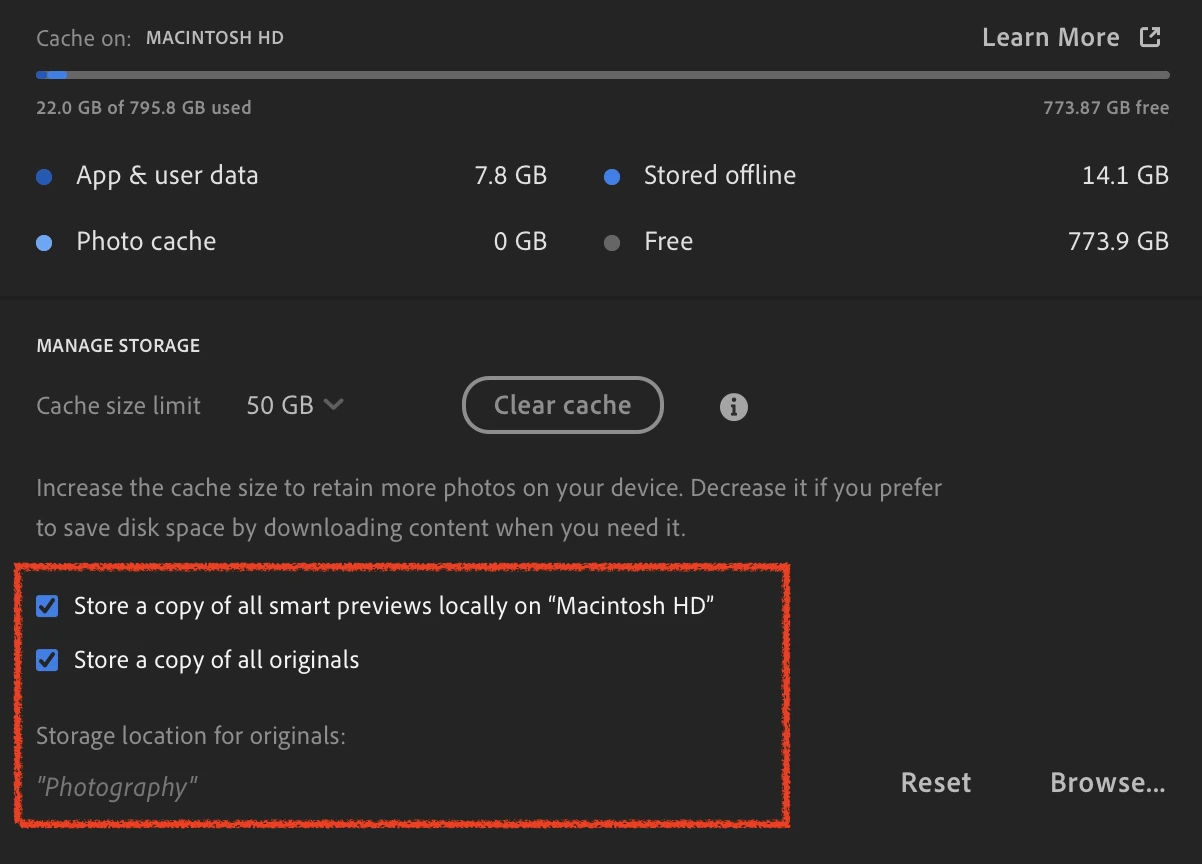Change the 50 GB cache limit selection

pyautogui.click(x=295, y=405)
